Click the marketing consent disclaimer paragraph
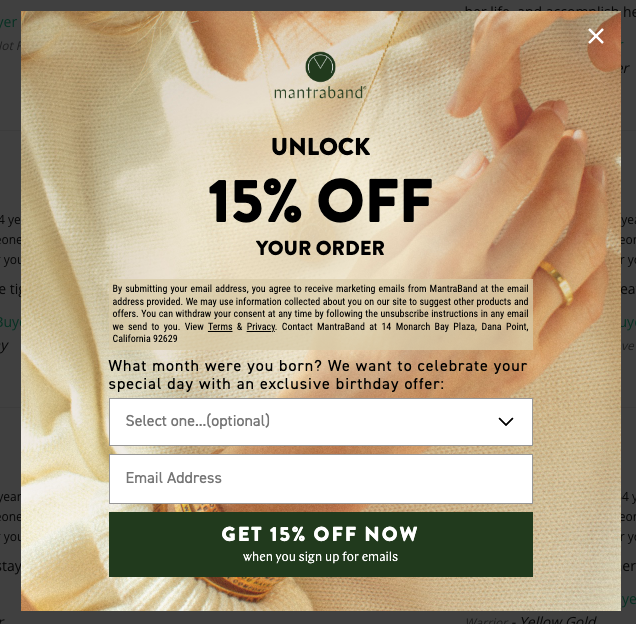636x624 pixels. pos(320,314)
